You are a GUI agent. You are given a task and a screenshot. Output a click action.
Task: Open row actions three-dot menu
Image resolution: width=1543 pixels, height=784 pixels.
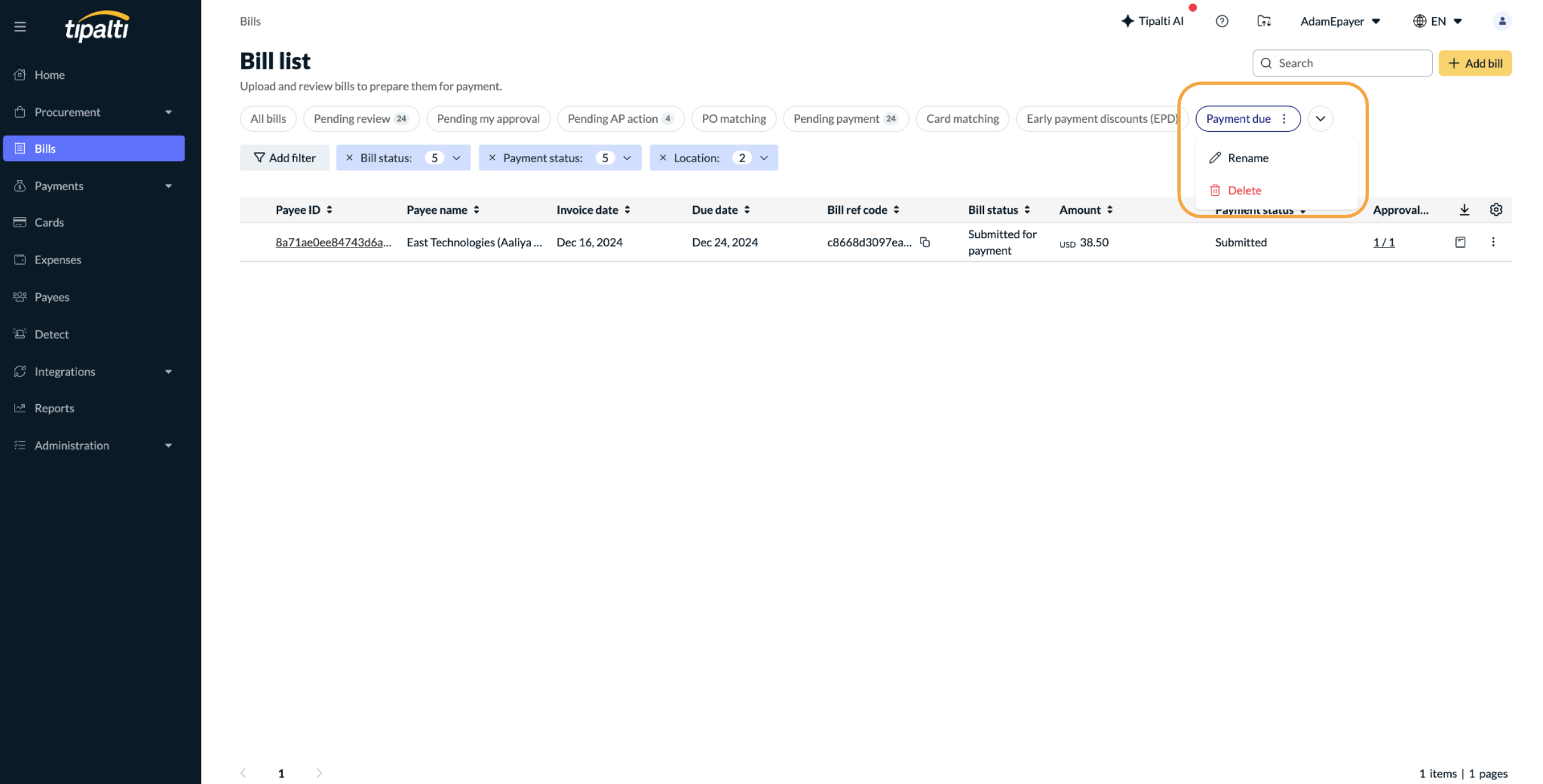pos(1493,242)
